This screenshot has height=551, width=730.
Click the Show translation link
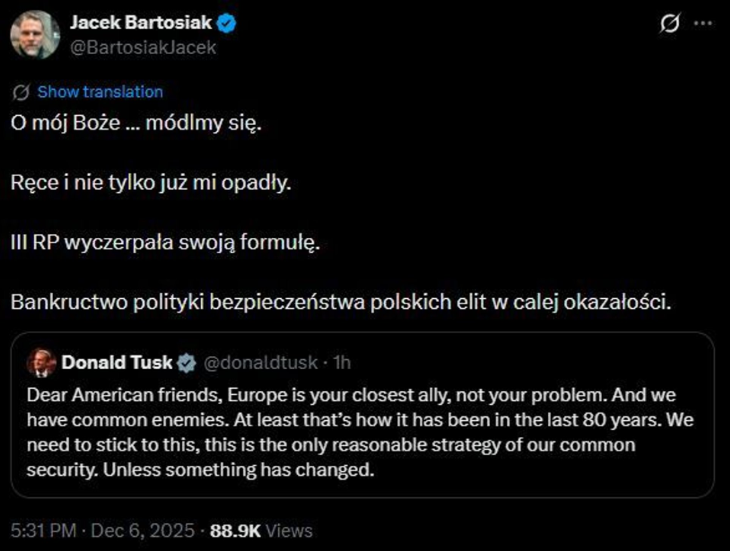100,92
